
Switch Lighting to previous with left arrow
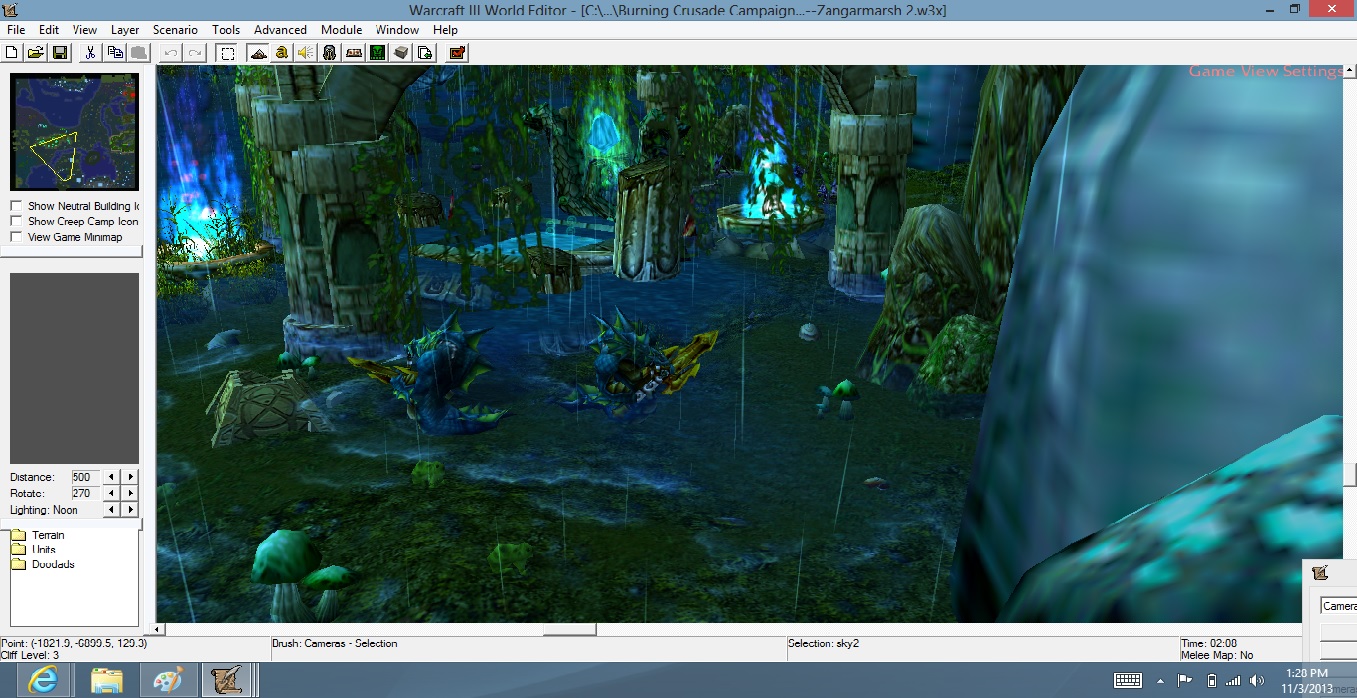click(x=111, y=510)
